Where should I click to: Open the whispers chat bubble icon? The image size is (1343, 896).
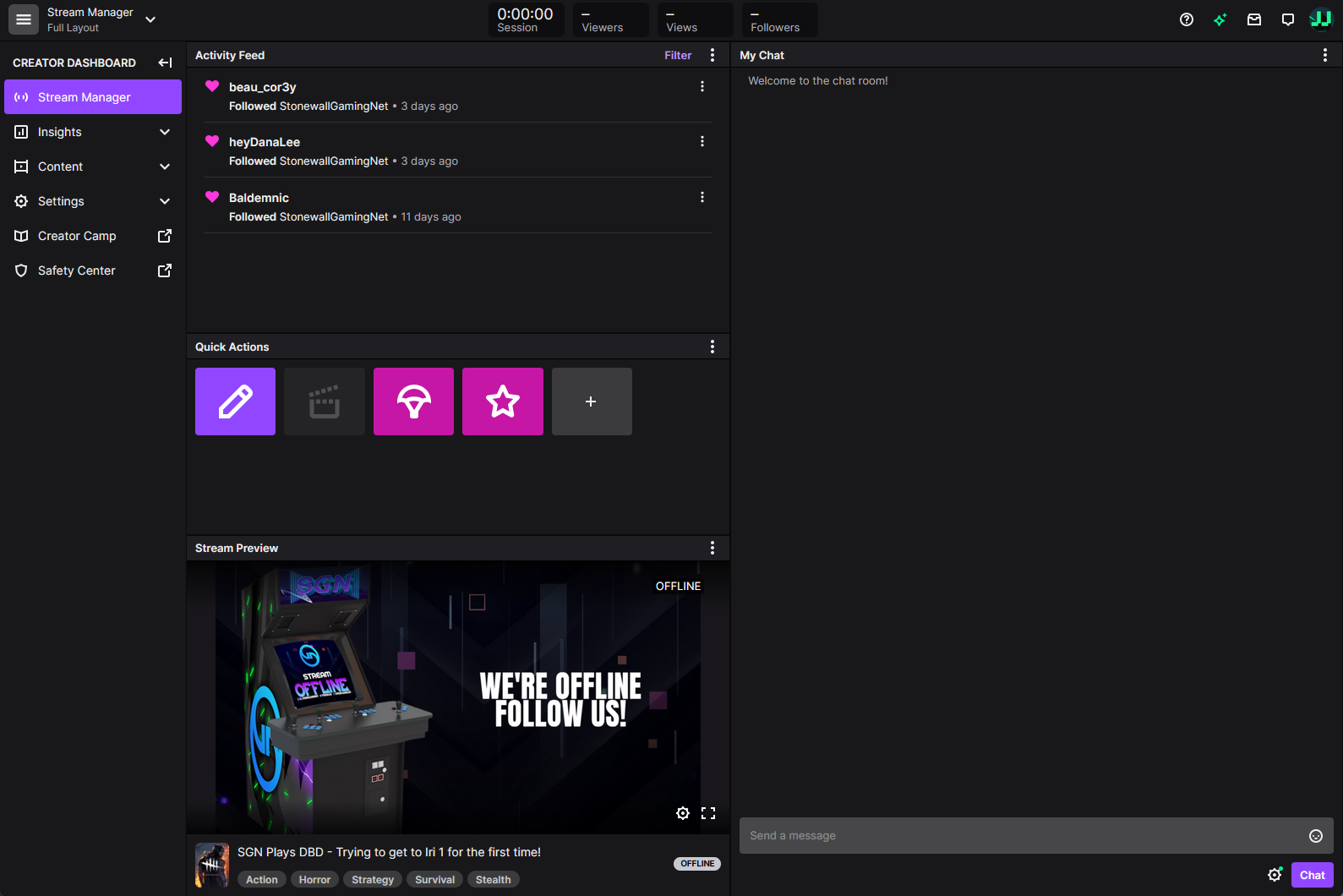point(1288,19)
